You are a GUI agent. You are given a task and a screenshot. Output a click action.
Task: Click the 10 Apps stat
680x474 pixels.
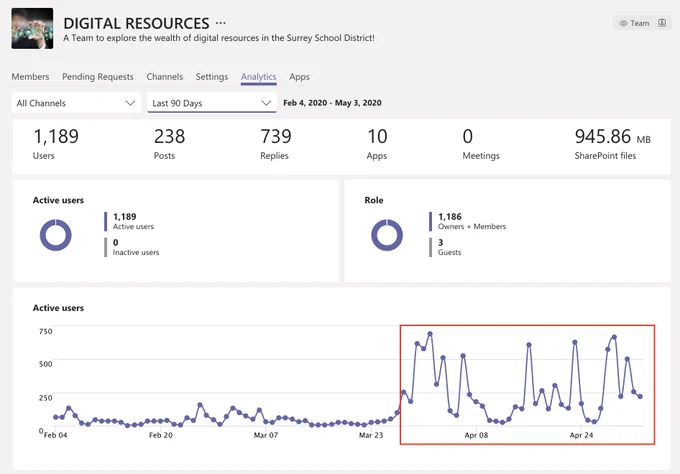[377, 144]
